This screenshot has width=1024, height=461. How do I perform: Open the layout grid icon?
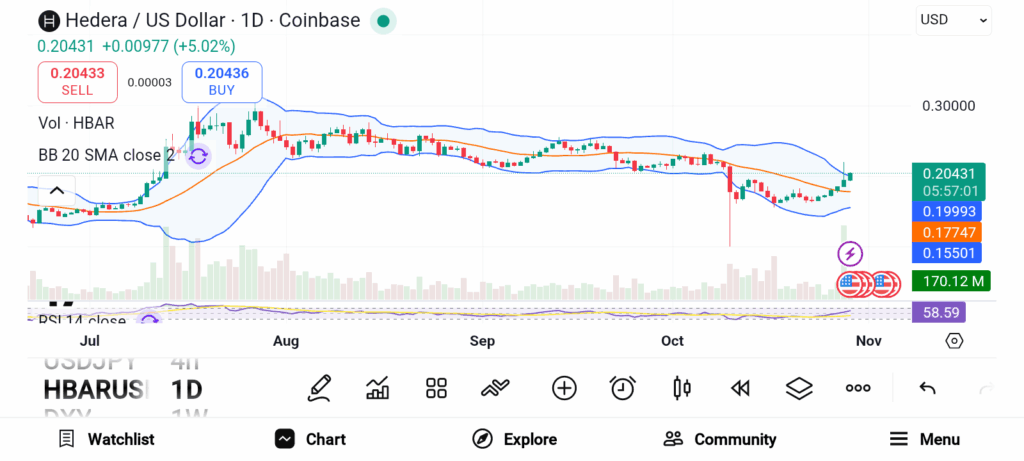click(x=436, y=388)
